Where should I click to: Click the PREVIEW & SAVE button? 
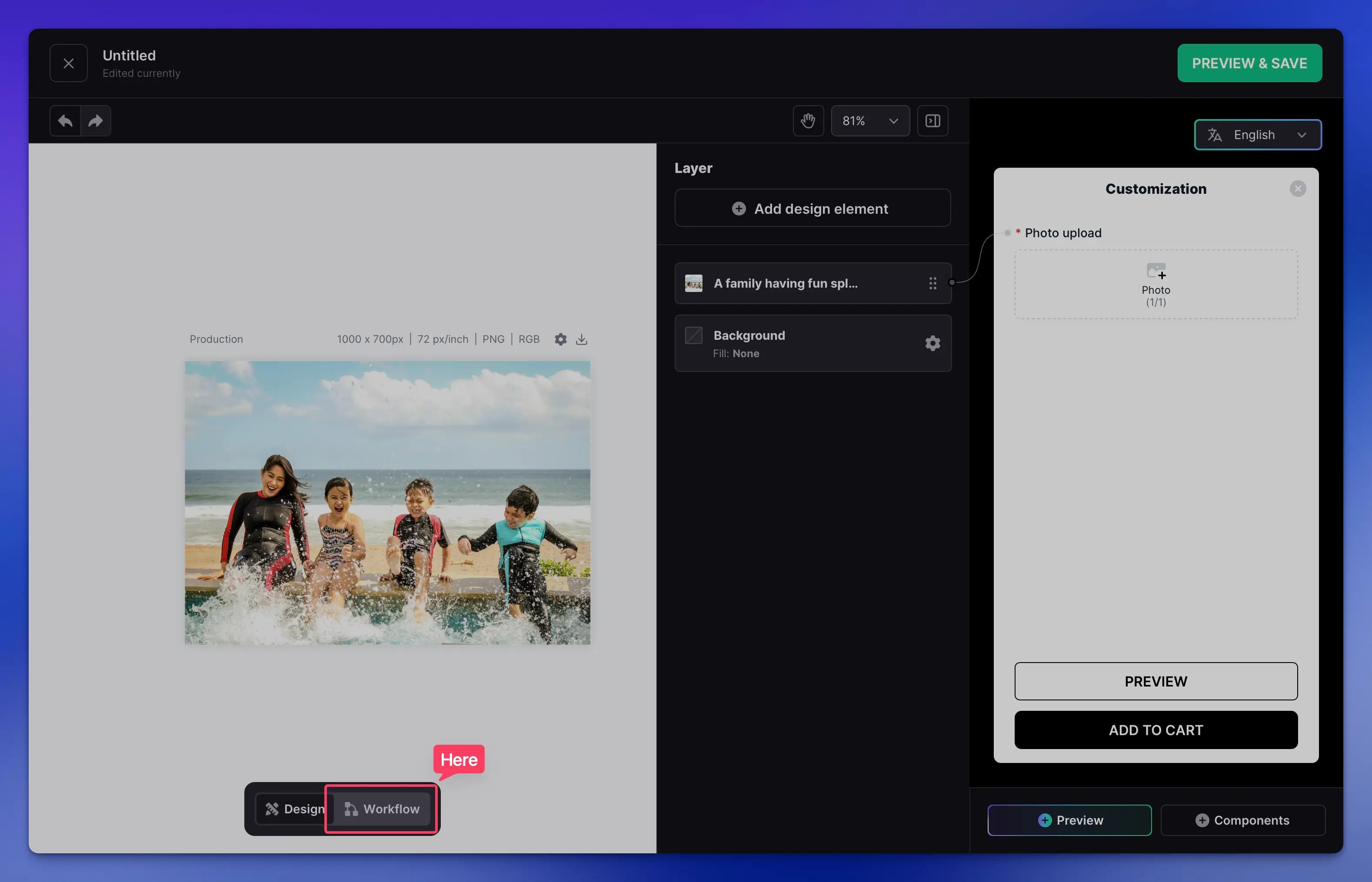click(x=1249, y=63)
